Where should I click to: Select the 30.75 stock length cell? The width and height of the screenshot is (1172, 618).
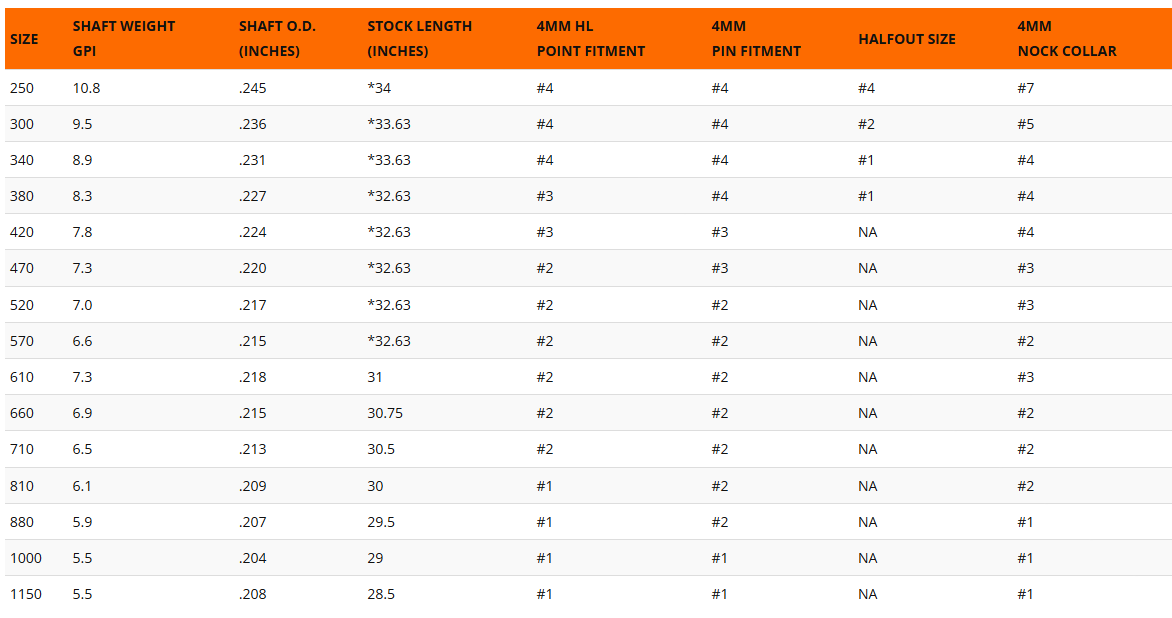(385, 413)
